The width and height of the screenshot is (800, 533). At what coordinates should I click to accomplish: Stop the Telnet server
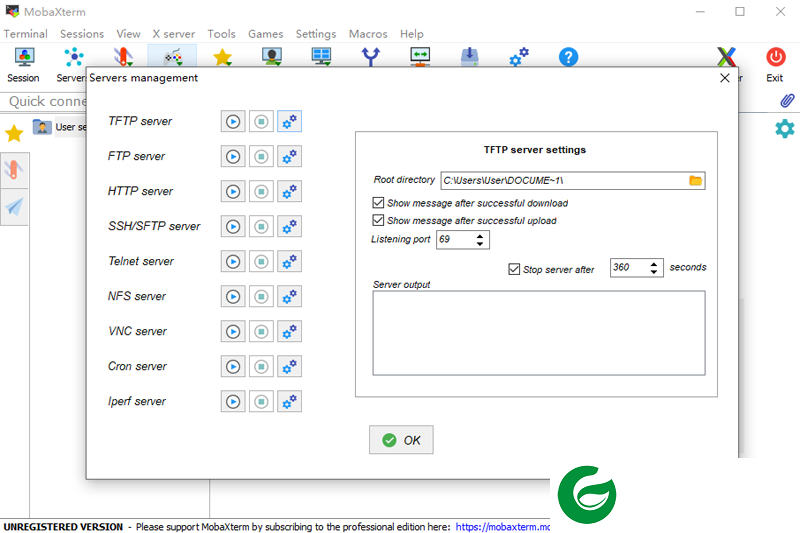tap(261, 262)
